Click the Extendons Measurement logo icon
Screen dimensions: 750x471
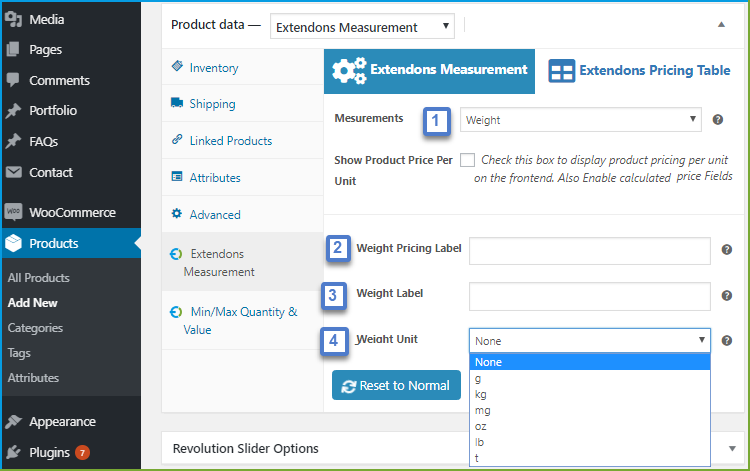point(176,254)
